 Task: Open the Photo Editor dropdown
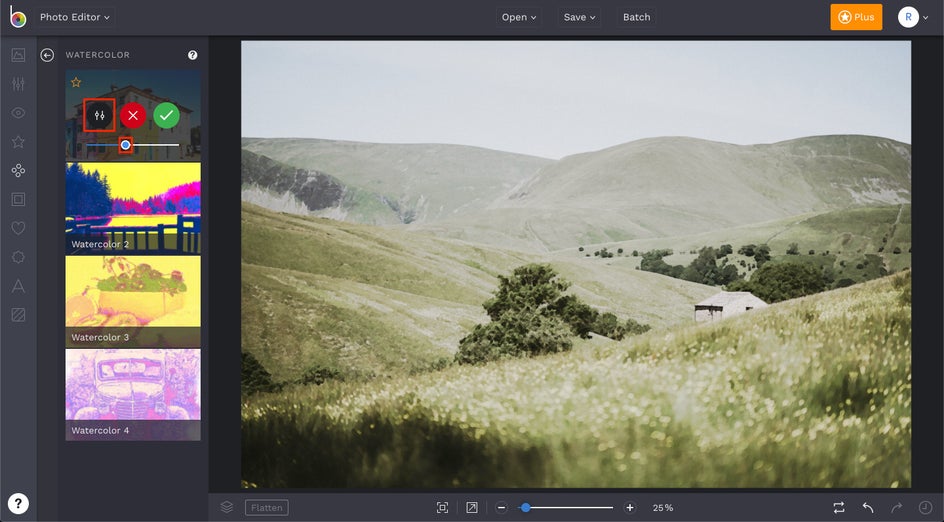pos(75,17)
